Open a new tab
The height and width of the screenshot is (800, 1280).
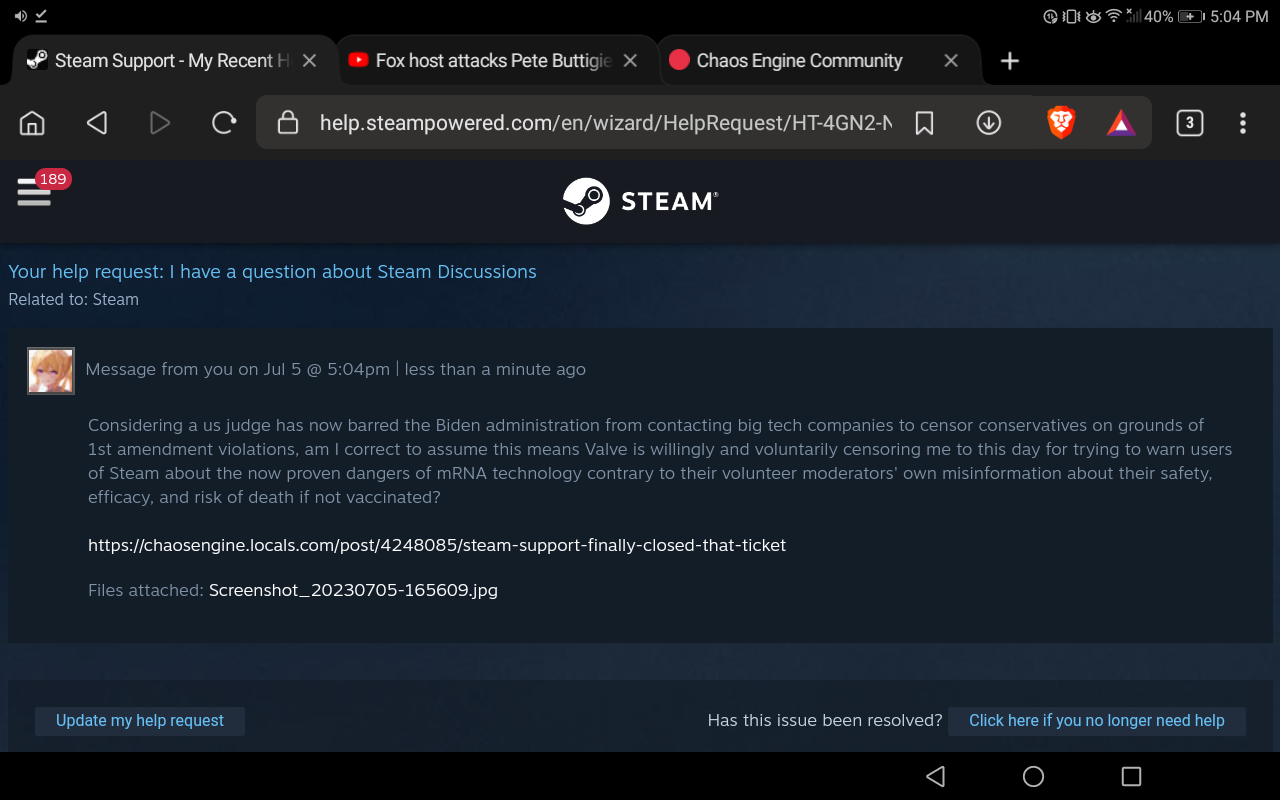(1010, 61)
